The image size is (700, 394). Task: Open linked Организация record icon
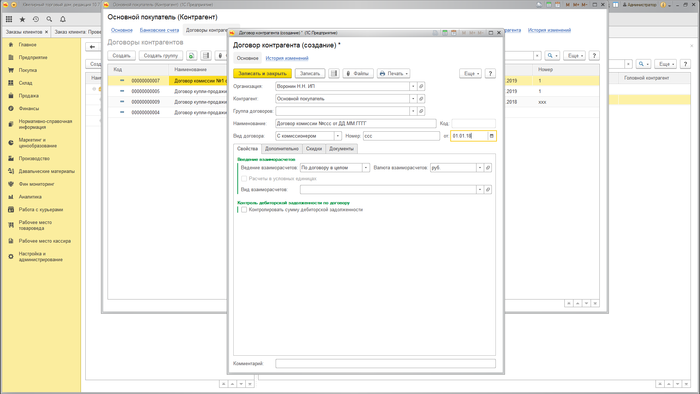pyautogui.click(x=421, y=86)
